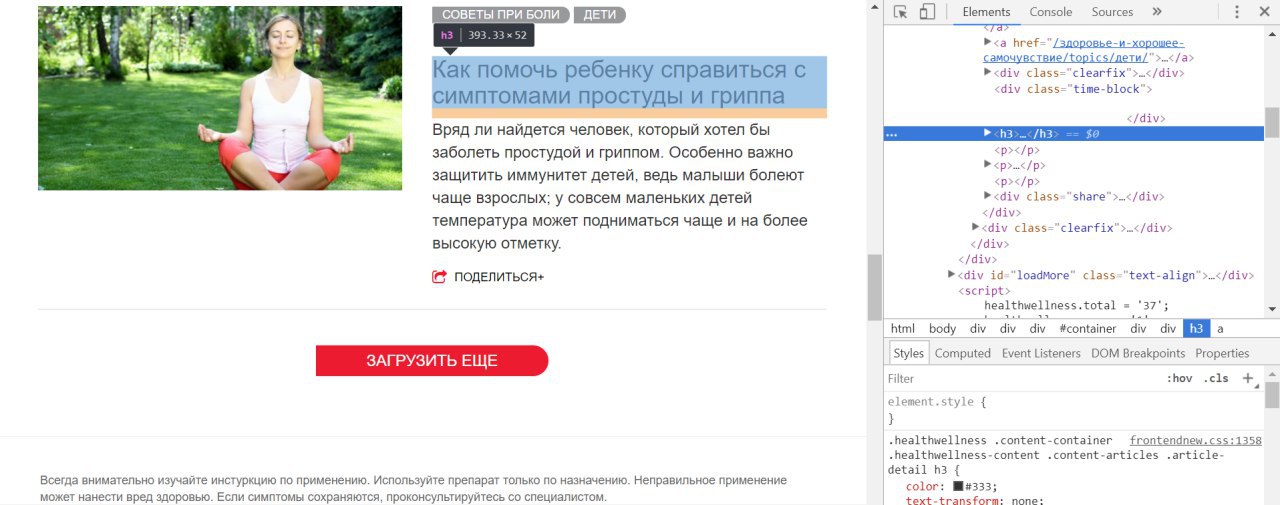Select the Styles sidebar tab
The image size is (1280, 505).
pos(909,353)
